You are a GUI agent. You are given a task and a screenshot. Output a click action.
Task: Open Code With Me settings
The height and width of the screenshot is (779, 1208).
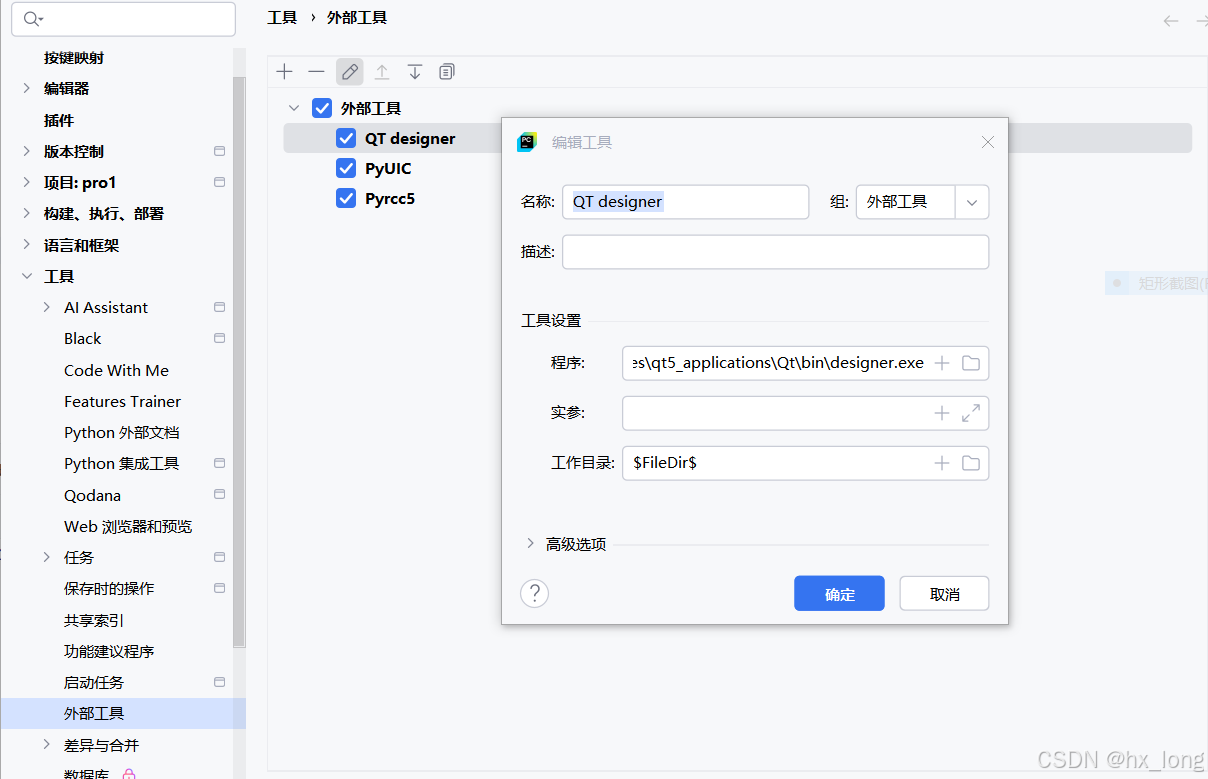click(x=116, y=370)
